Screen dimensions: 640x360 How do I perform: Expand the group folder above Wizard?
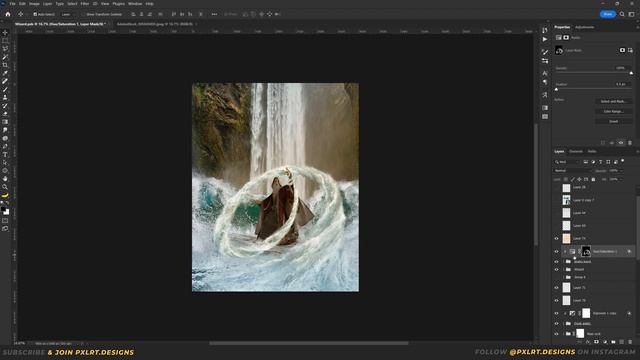(x=564, y=262)
